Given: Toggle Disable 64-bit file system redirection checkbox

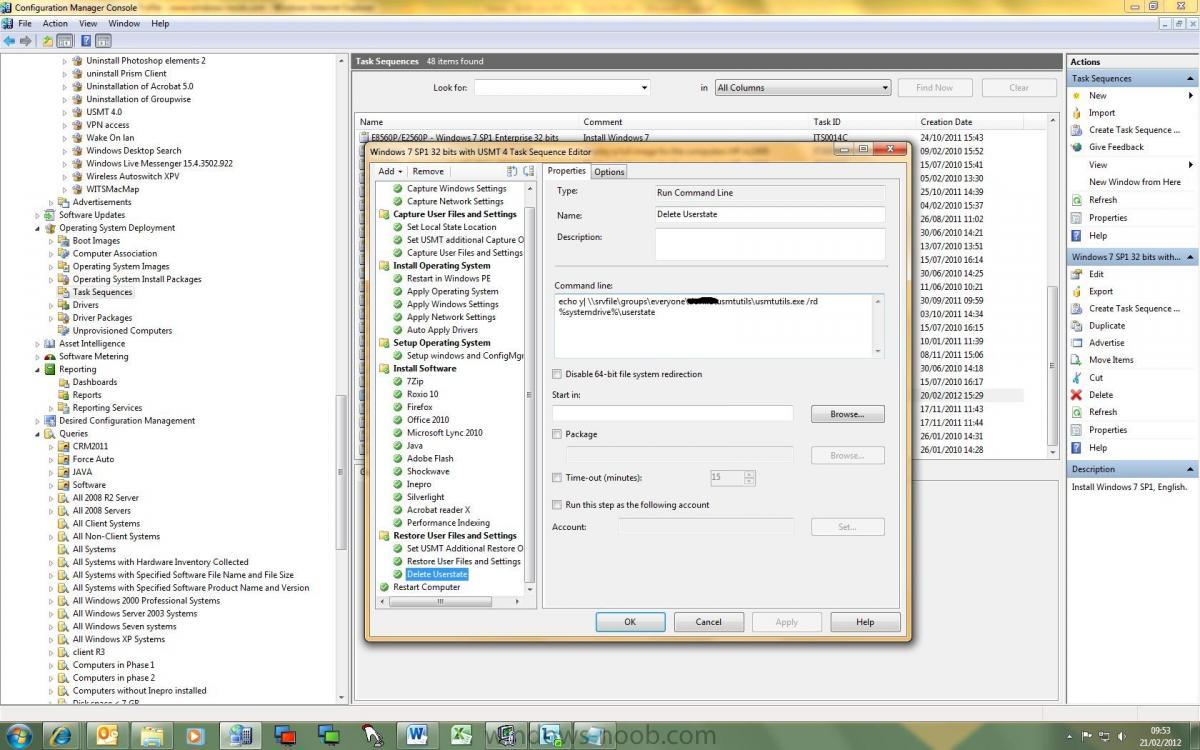Looking at the screenshot, I should click(x=557, y=374).
